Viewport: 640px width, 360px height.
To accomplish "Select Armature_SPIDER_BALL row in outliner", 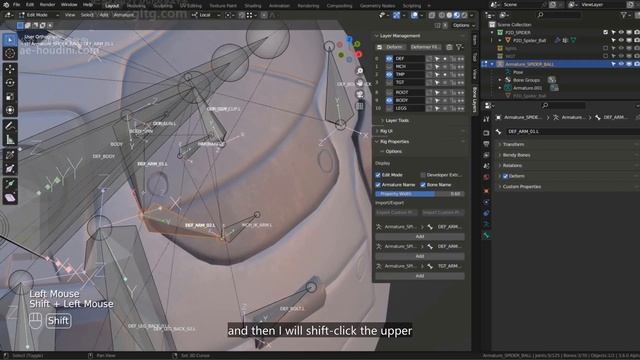I will [559, 64].
